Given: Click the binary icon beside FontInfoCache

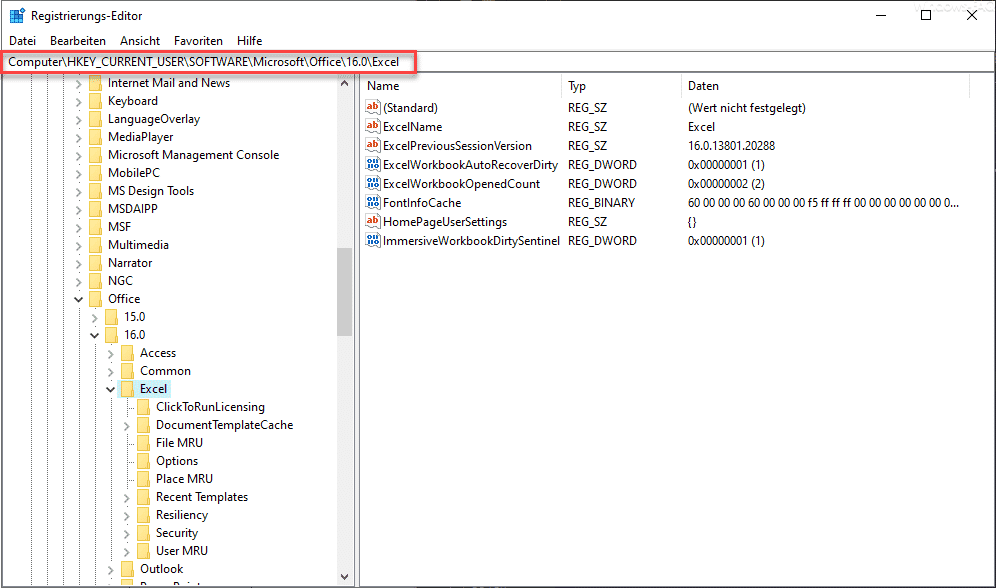Looking at the screenshot, I should [373, 203].
